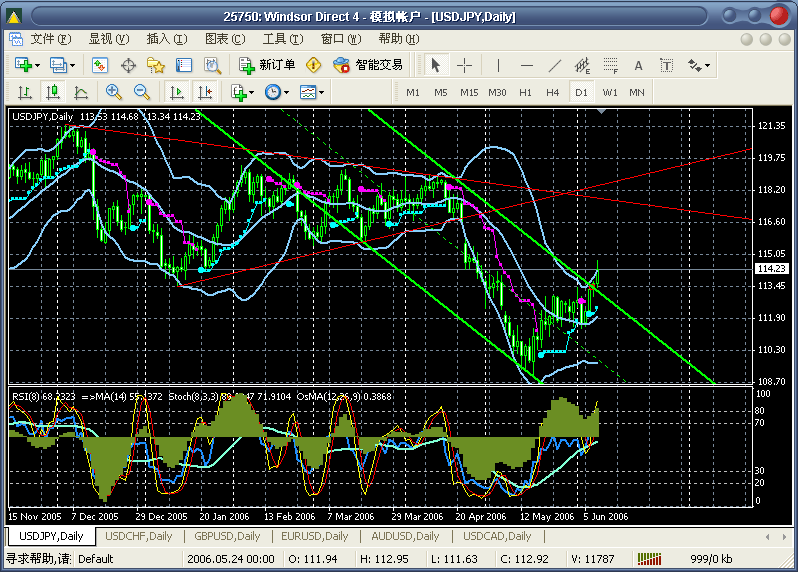The width and height of the screenshot is (798, 572).
Task: Draw a trendline with the diagonal line tool
Action: click(555, 65)
